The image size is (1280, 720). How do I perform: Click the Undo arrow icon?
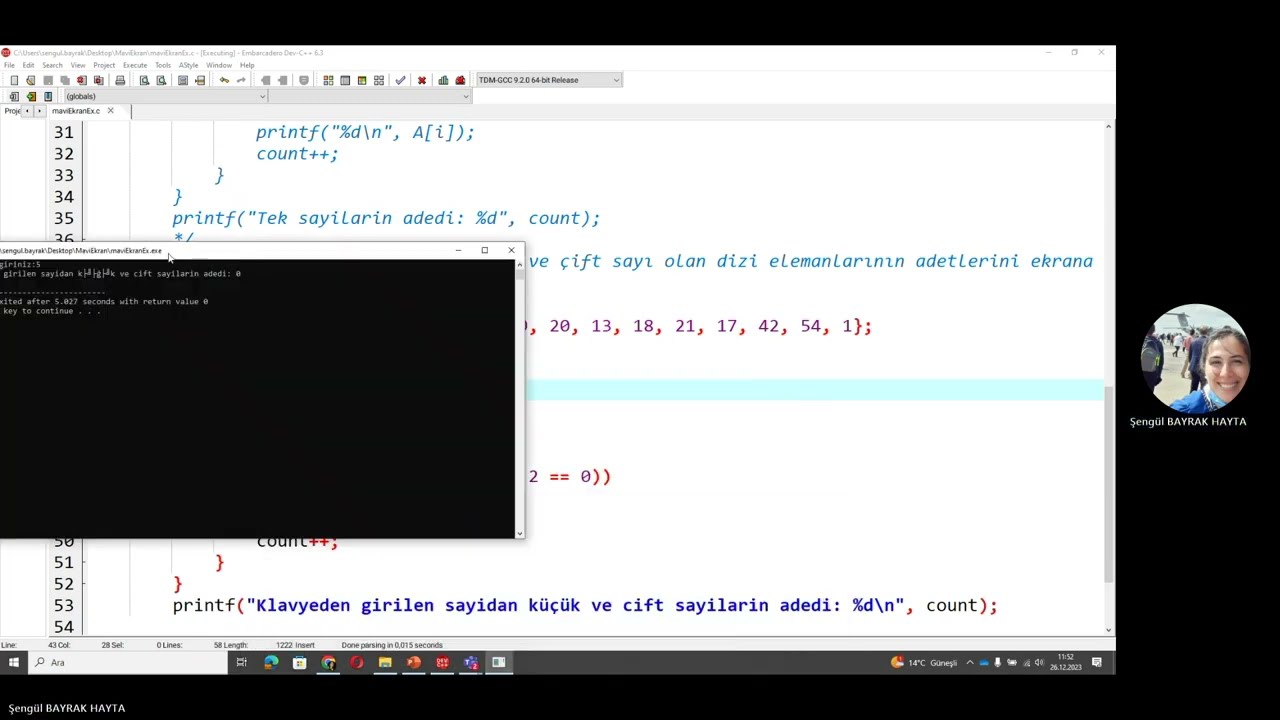click(224, 80)
